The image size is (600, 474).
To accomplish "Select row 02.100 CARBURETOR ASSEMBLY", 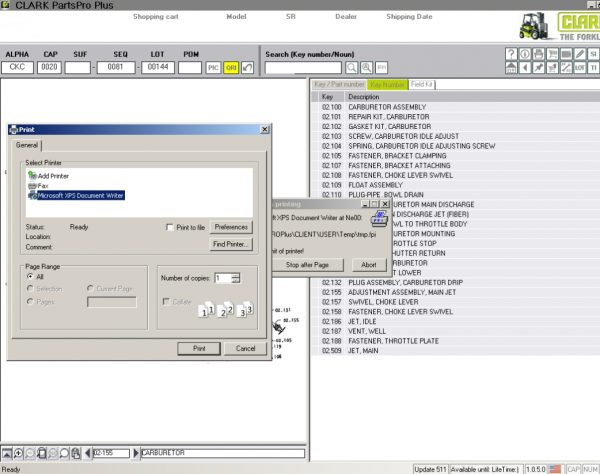I will [455, 107].
